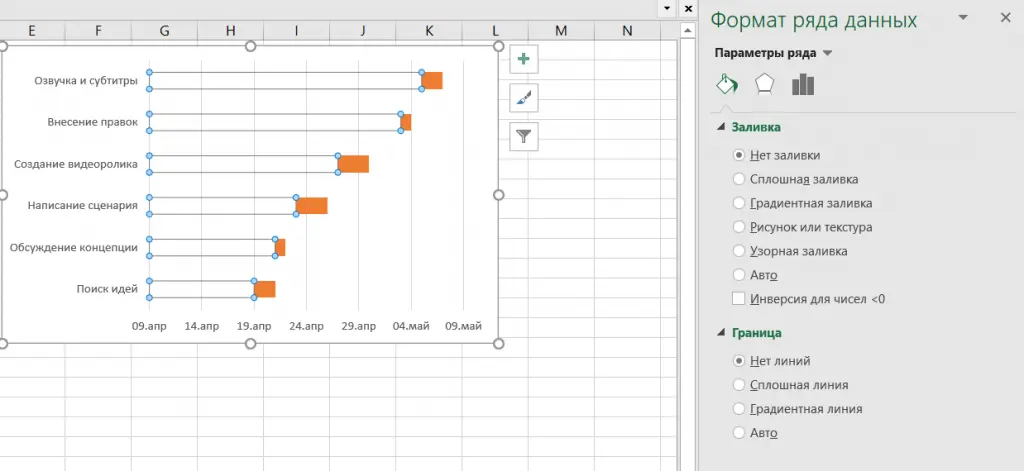Choose Градиентная заливка option

[739, 203]
